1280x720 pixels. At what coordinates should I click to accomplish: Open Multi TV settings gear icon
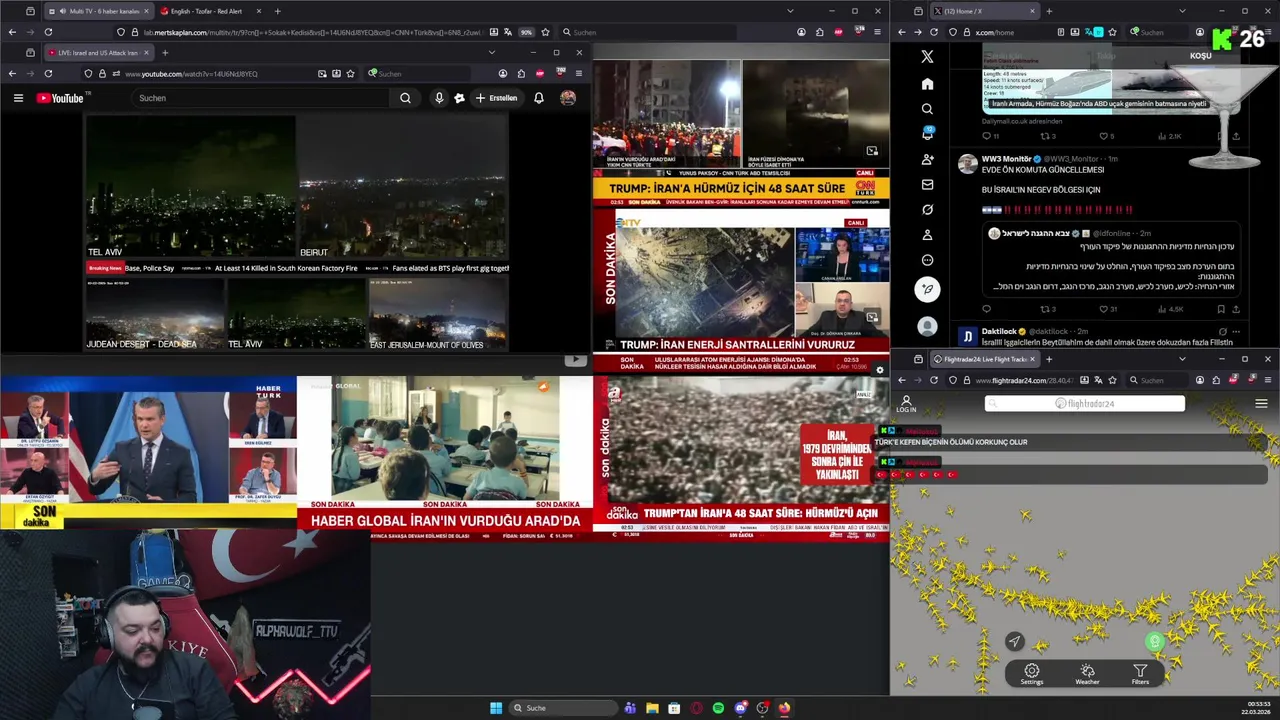(880, 370)
